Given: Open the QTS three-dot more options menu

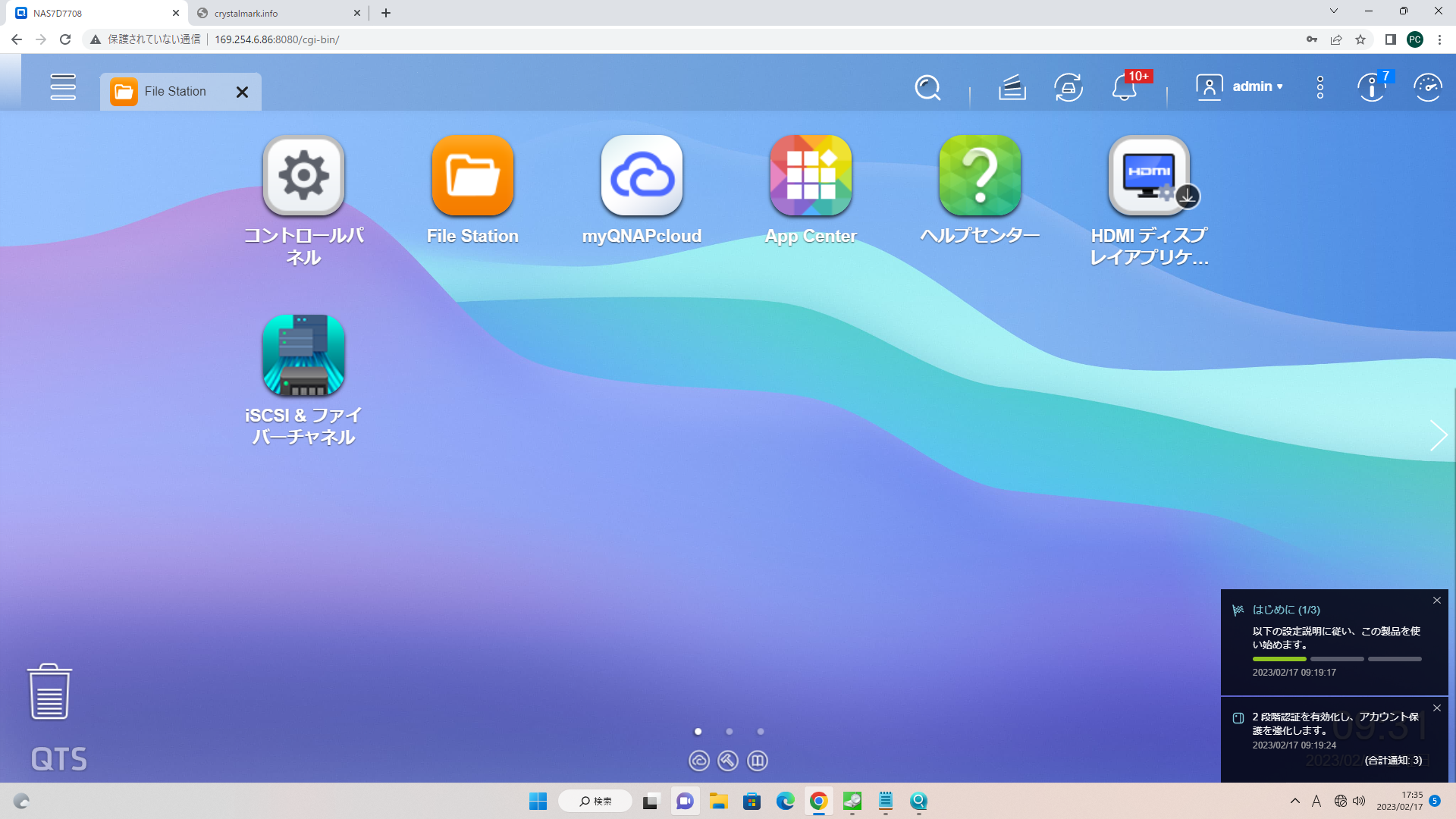Looking at the screenshot, I should point(1320,87).
